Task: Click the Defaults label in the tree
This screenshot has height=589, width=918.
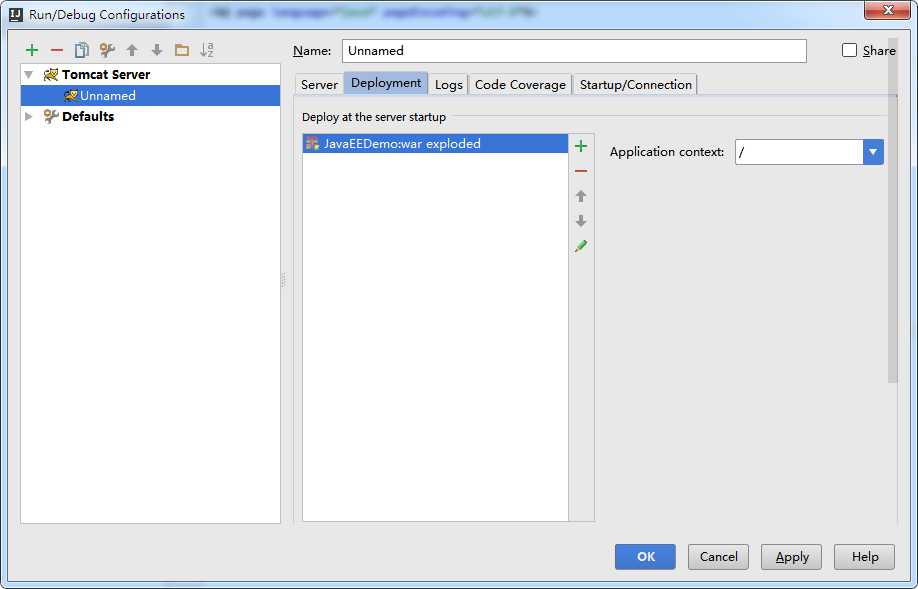Action: [x=88, y=116]
